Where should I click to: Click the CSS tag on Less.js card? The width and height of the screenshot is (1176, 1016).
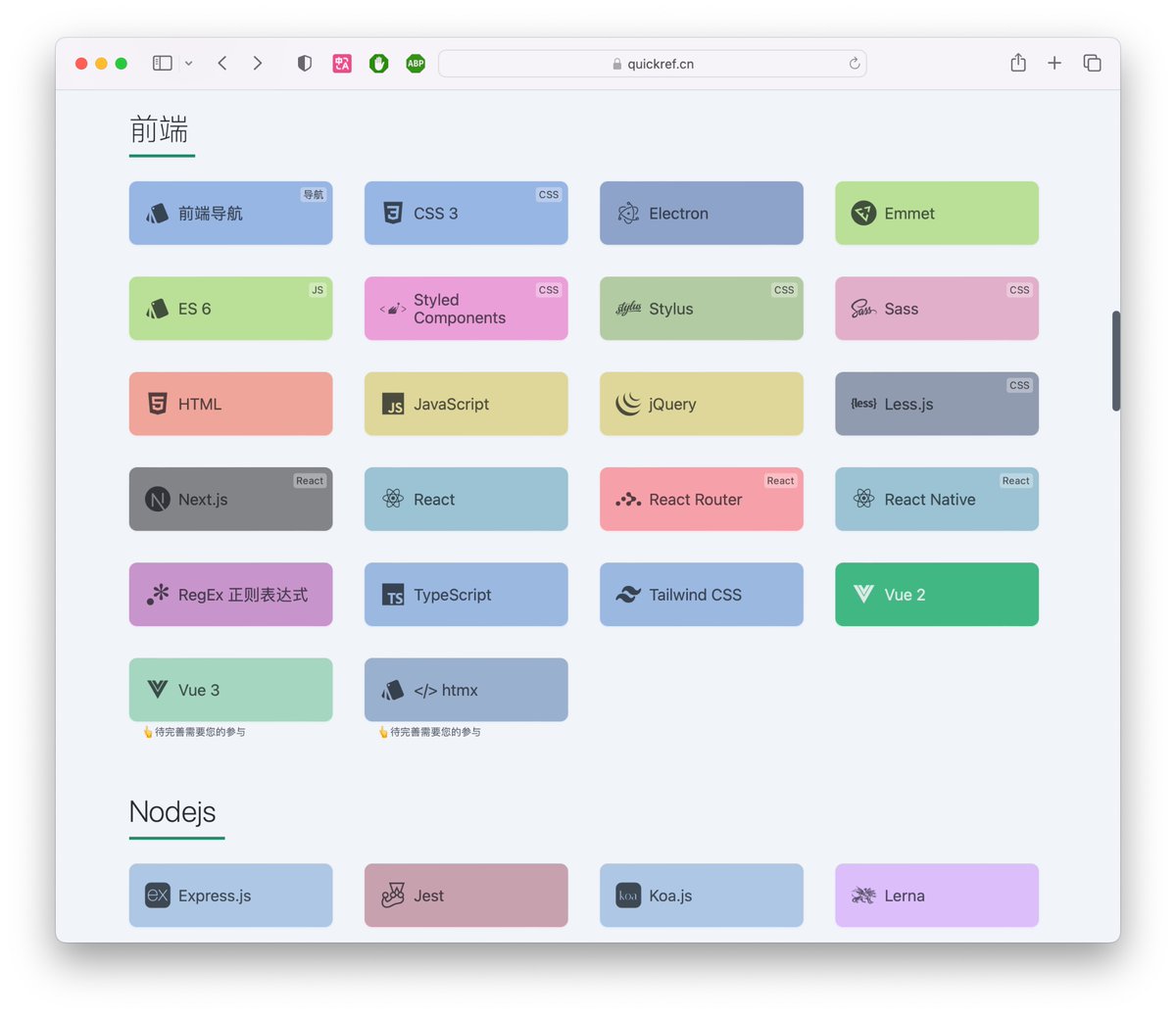pos(1019,385)
